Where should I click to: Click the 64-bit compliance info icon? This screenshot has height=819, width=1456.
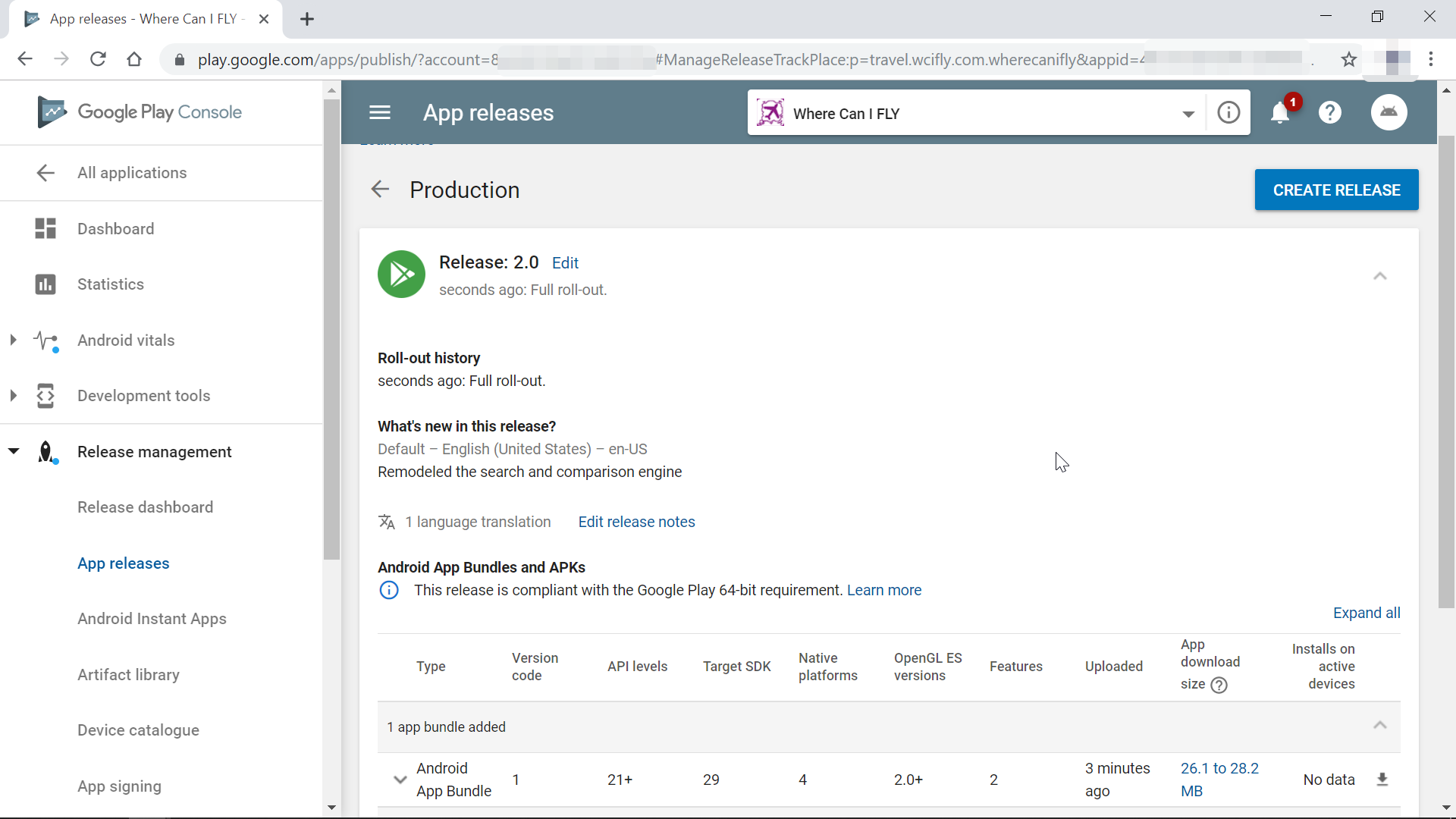(x=389, y=590)
